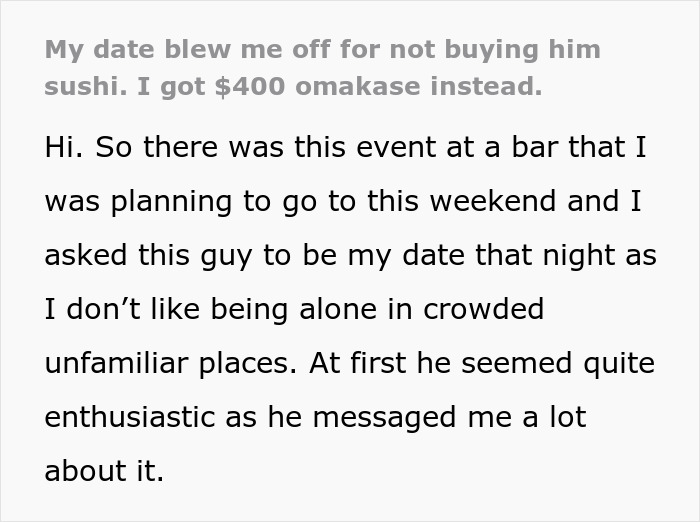Click the word "omakase" in the heading

coord(358,86)
